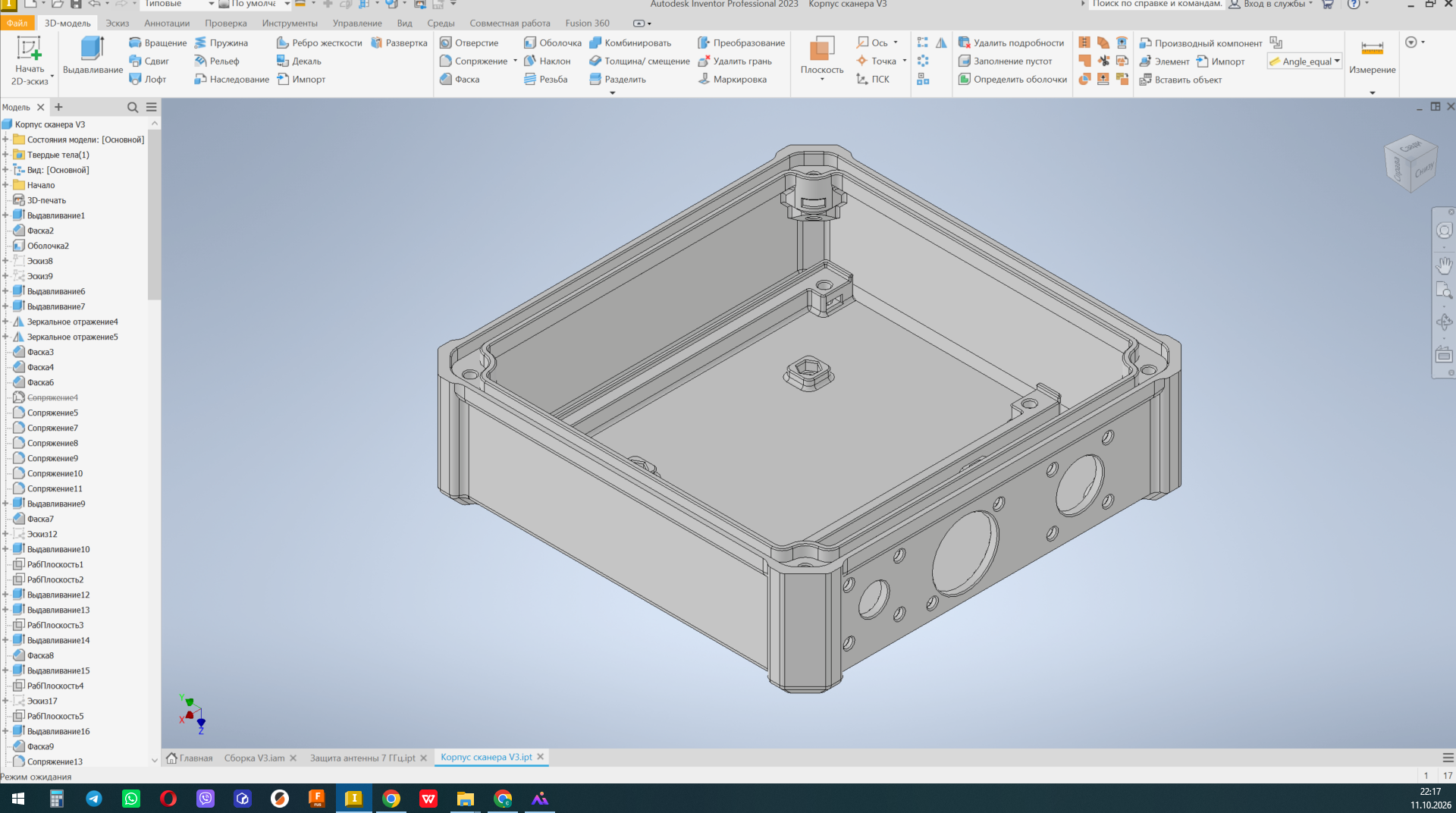
Task: Click Вставить объект button
Action: [x=1181, y=80]
